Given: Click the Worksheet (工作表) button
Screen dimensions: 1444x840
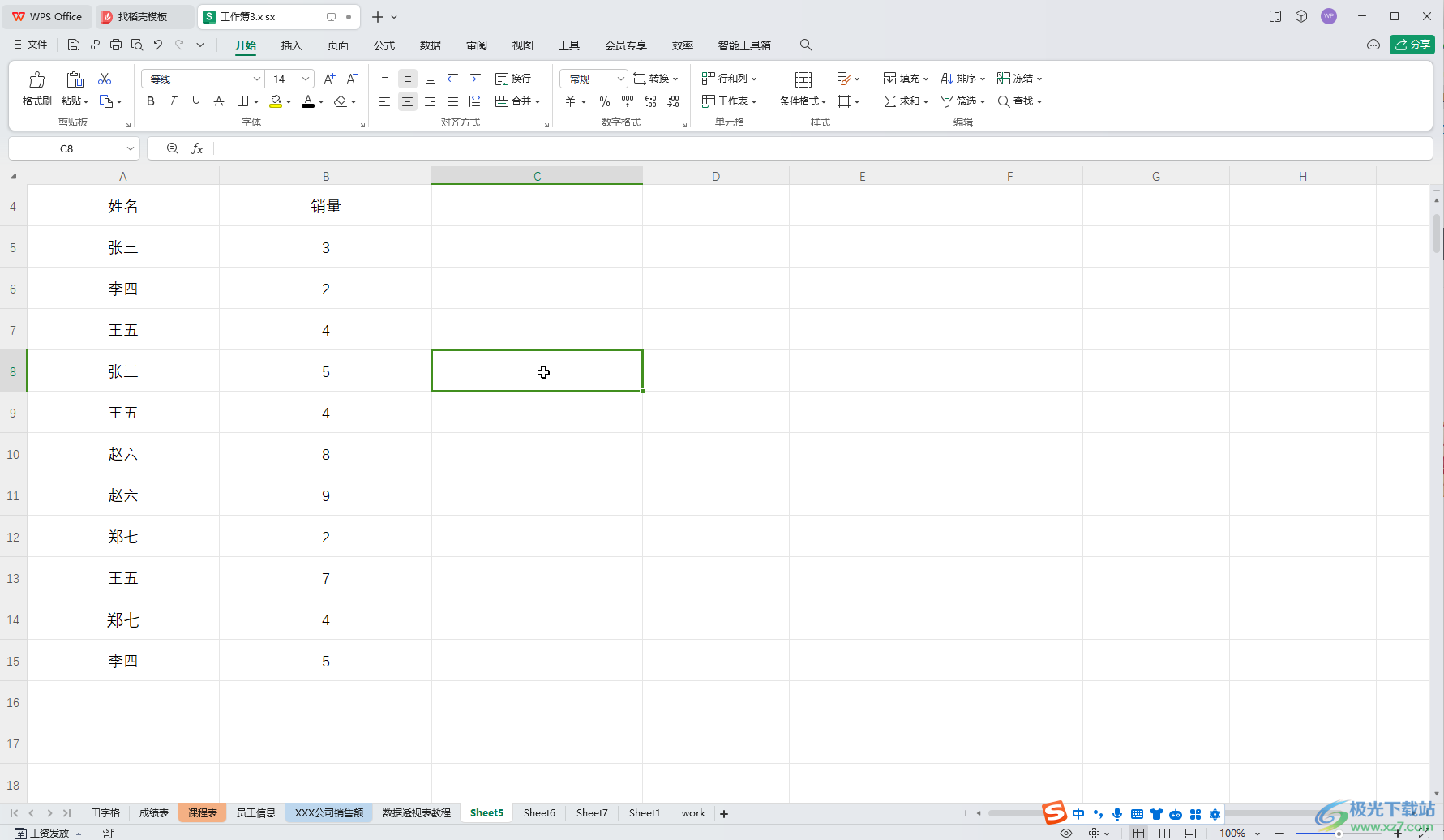Looking at the screenshot, I should pos(729,101).
